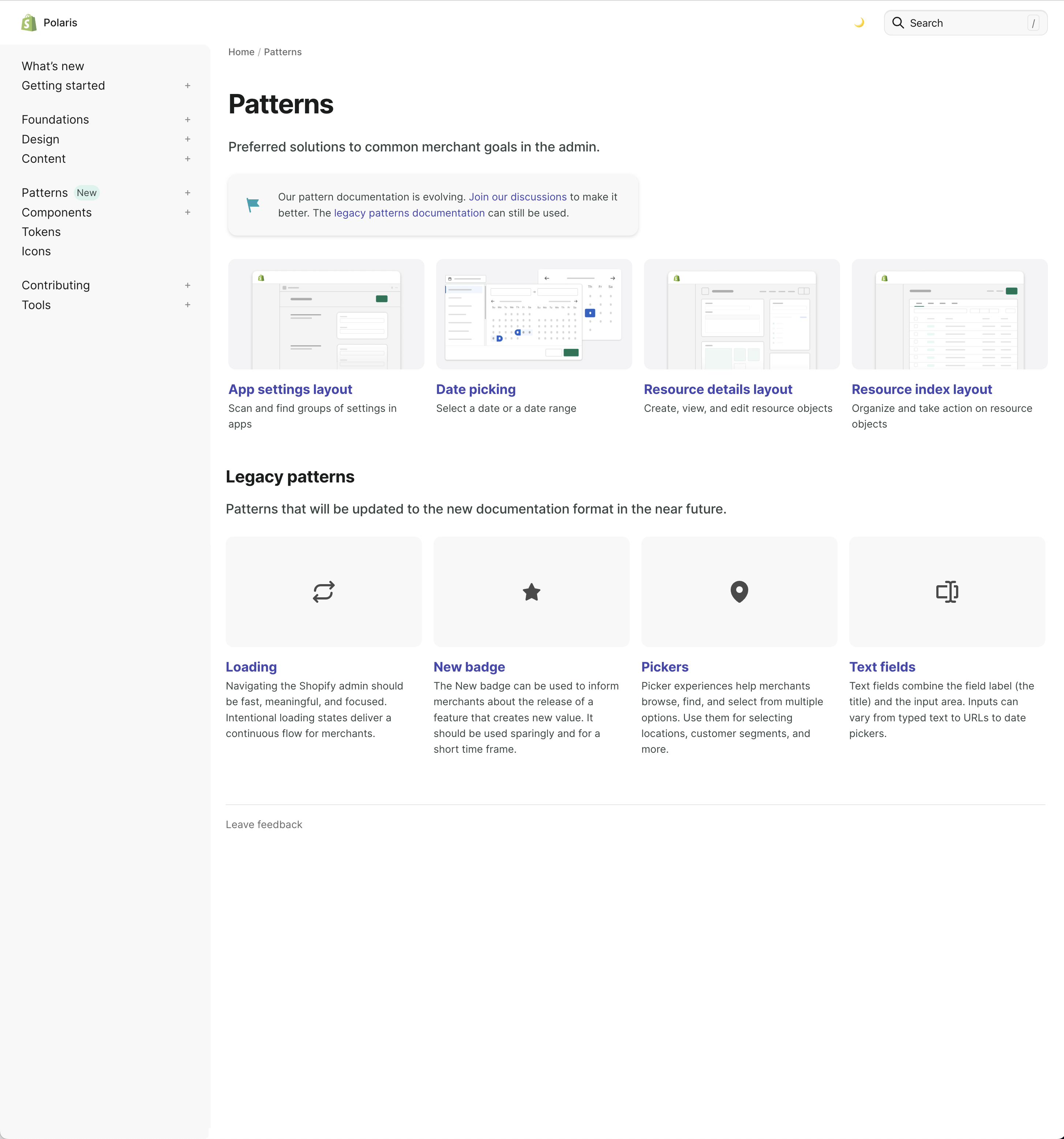Expand the Foundations sidebar section

pos(187,119)
